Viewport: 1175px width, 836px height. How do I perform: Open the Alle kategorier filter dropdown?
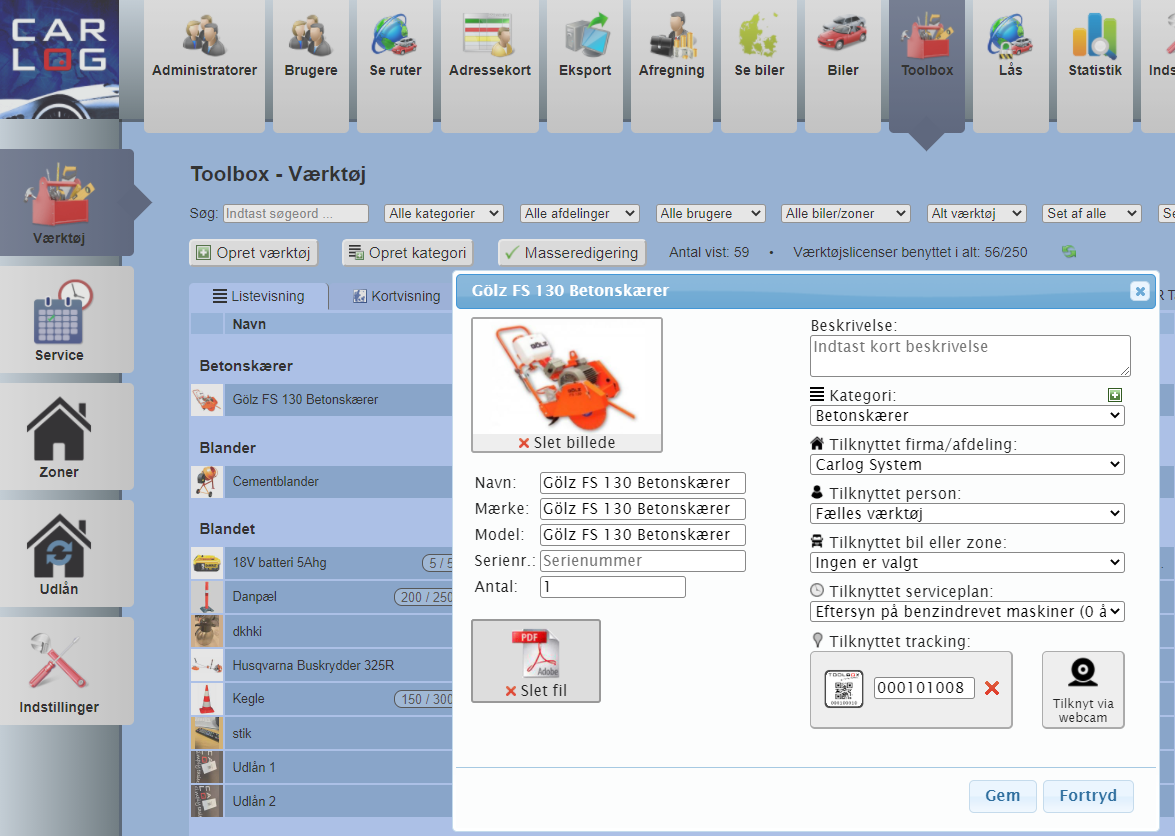click(444, 213)
